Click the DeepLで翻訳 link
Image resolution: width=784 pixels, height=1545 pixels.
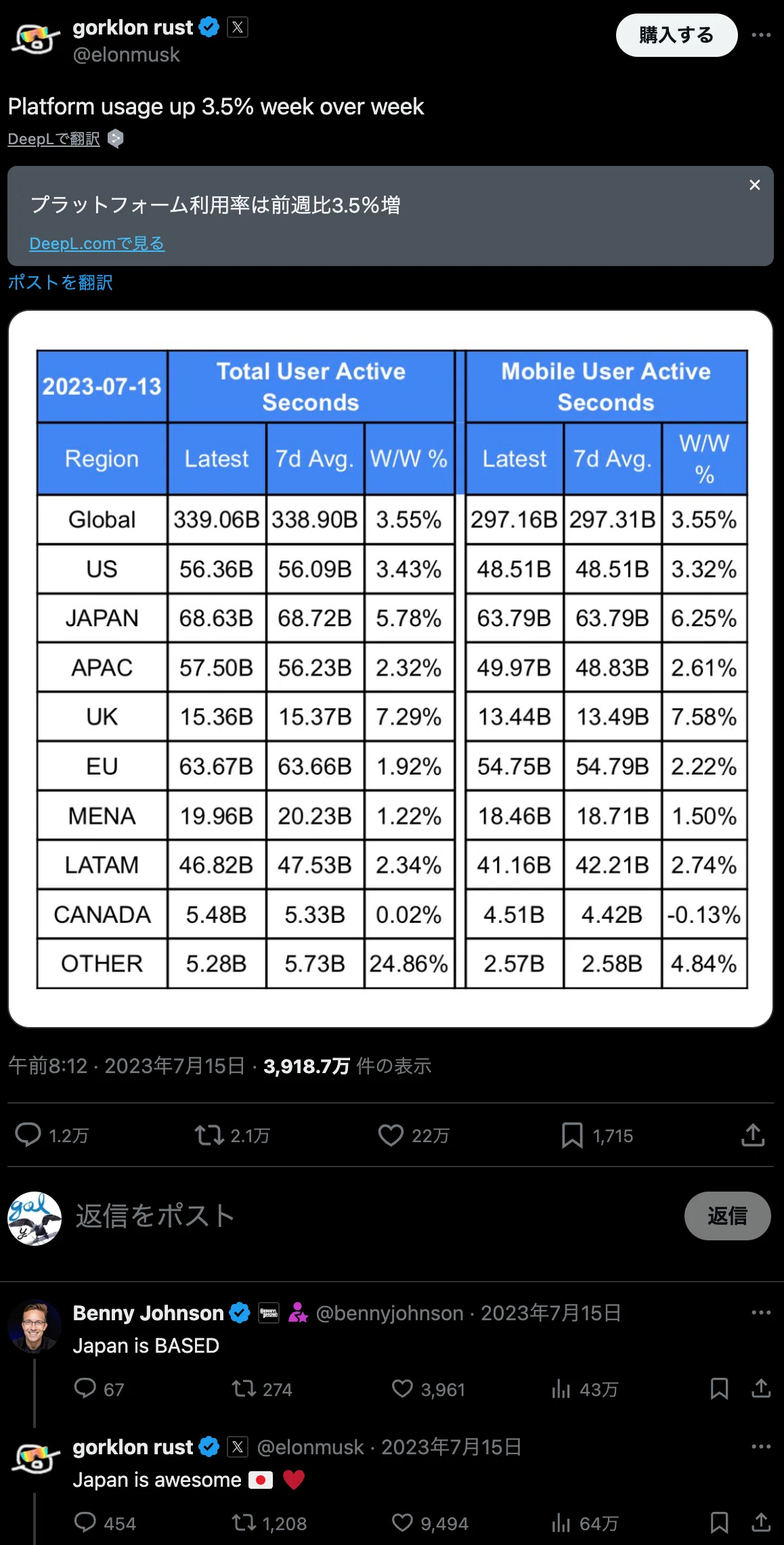pyautogui.click(x=54, y=139)
